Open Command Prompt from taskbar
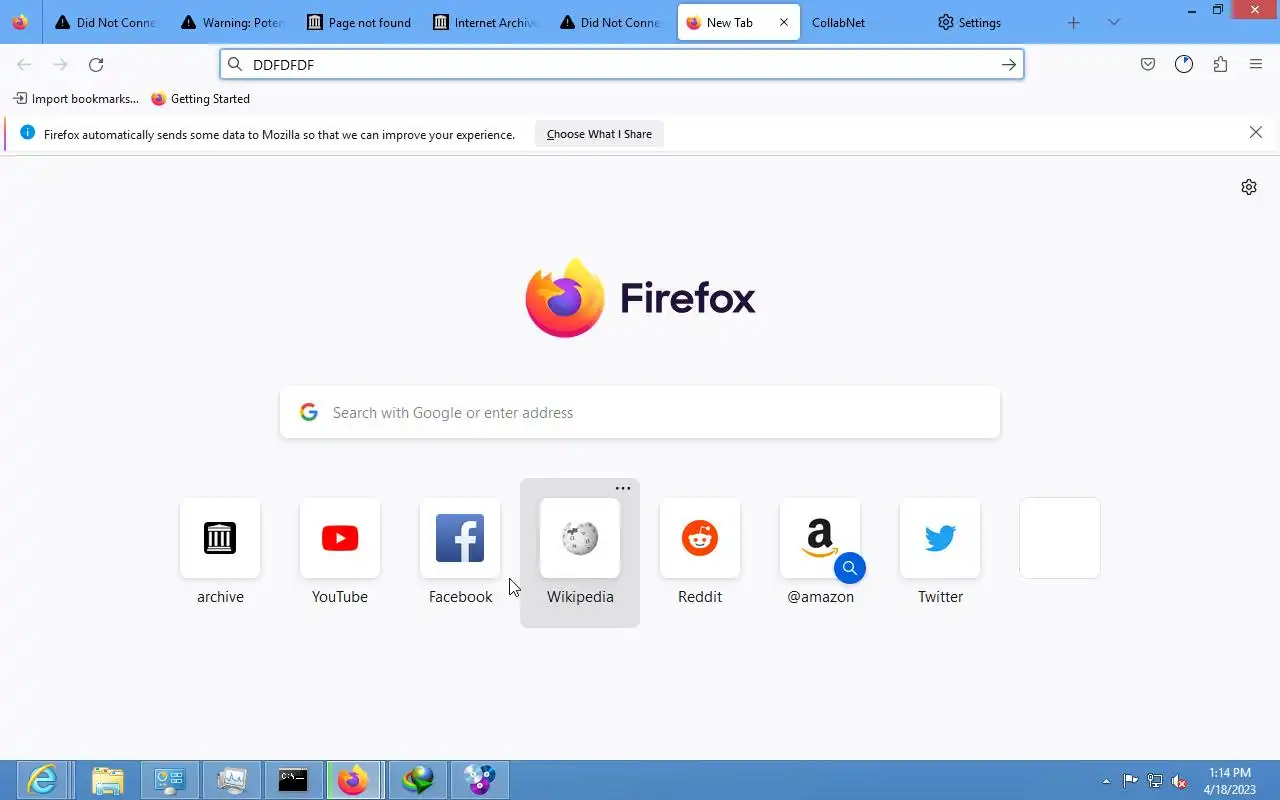This screenshot has width=1280, height=800. pos(293,780)
